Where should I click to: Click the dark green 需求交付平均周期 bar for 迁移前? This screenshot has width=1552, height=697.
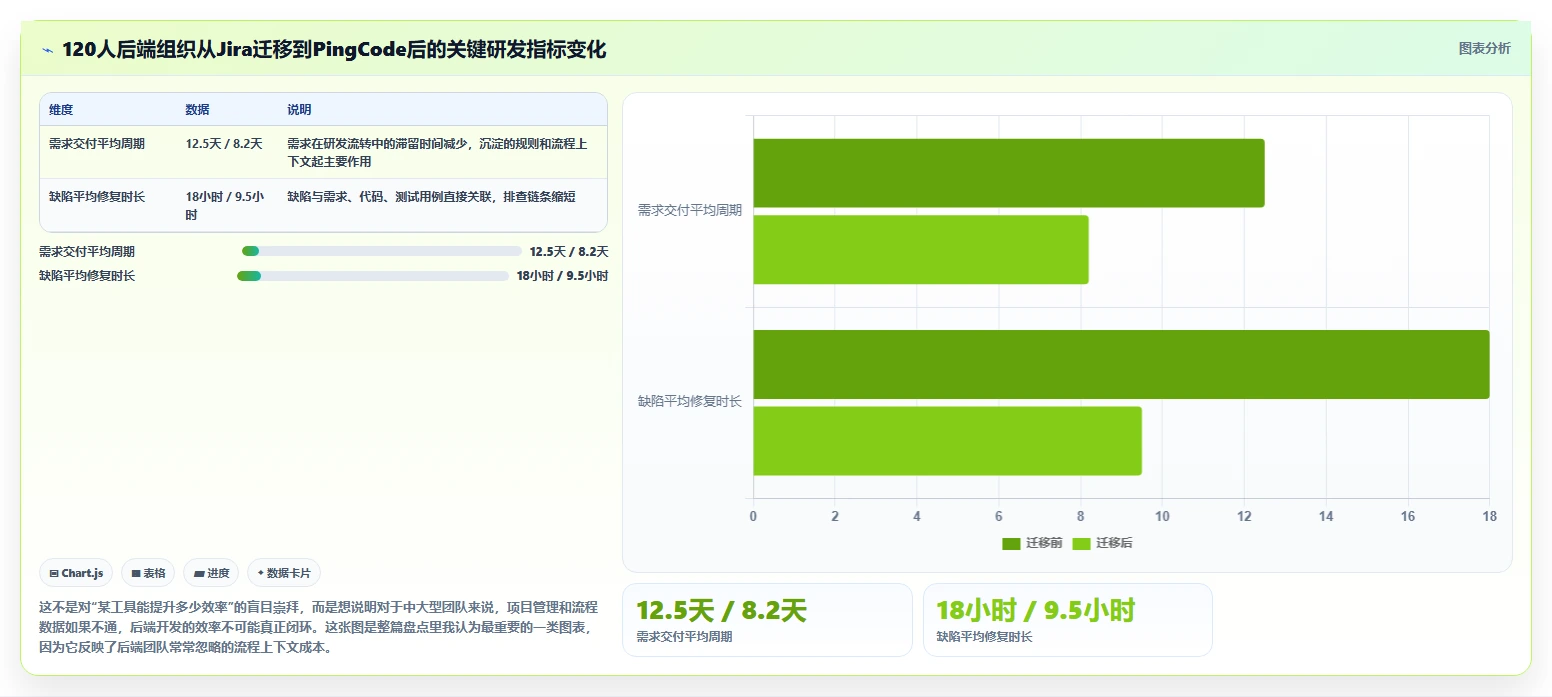(1009, 173)
